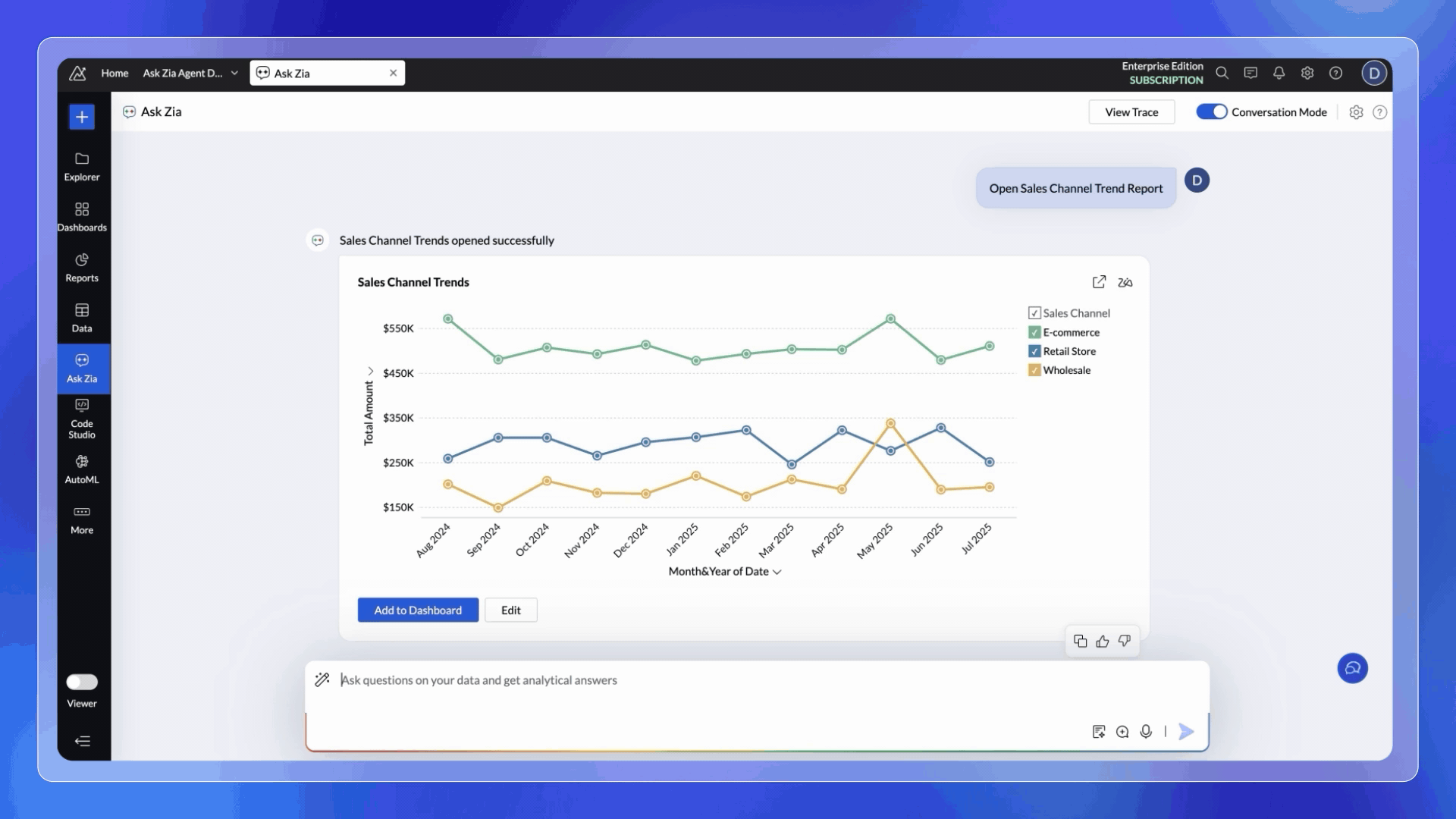Open AutoML from the sidebar
This screenshot has width=1456, height=819.
click(x=82, y=469)
